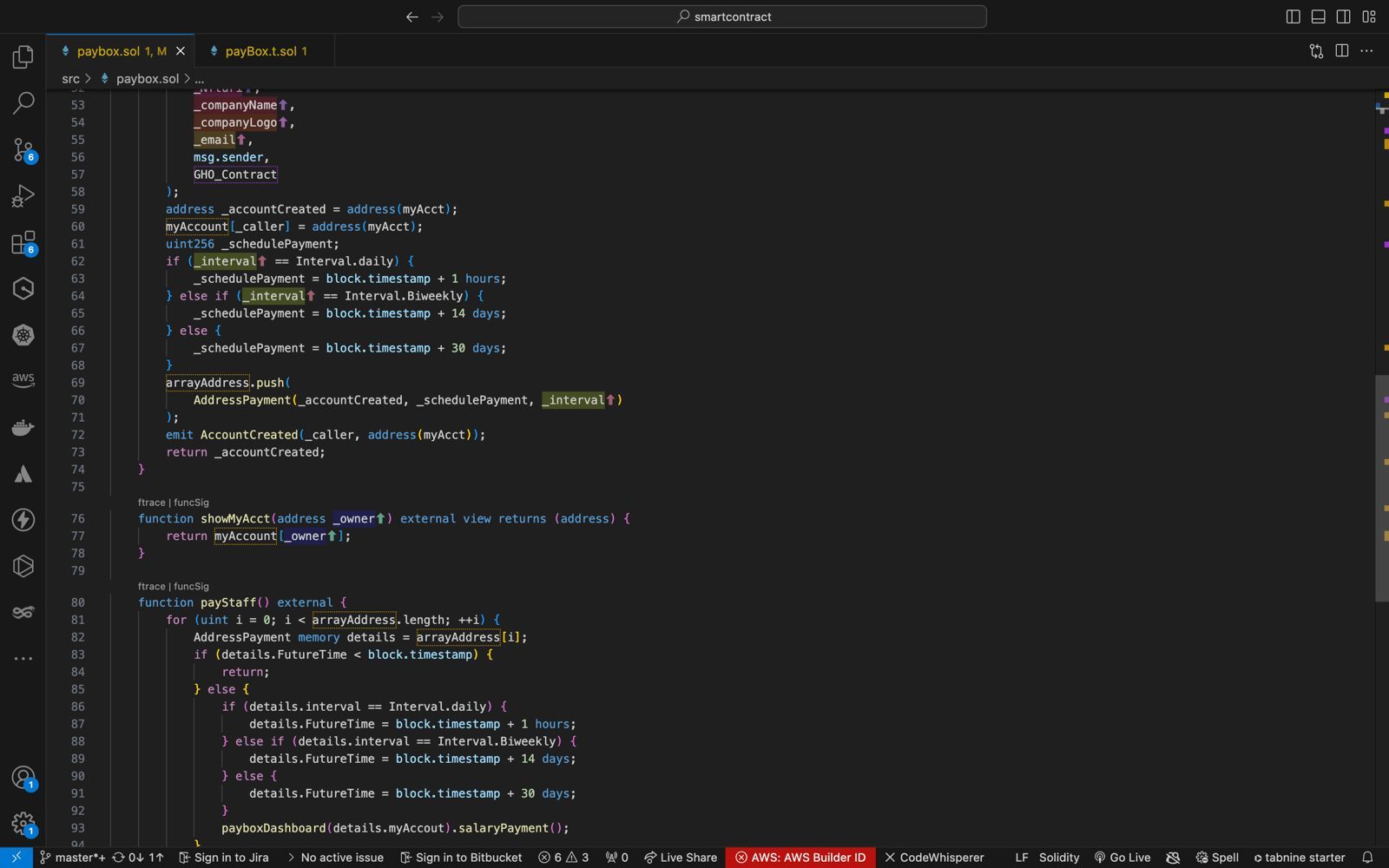Viewport: 1389px width, 868px height.
Task: Click funcSig link above payStaff function
Action: tap(191, 587)
